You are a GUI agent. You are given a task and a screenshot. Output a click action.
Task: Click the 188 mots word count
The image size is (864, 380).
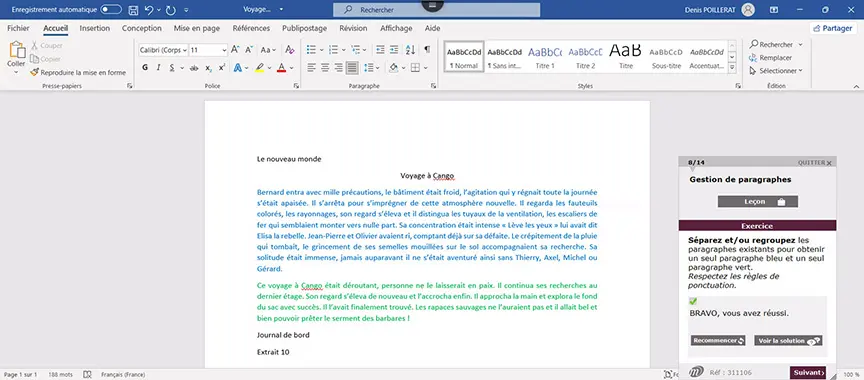point(60,374)
